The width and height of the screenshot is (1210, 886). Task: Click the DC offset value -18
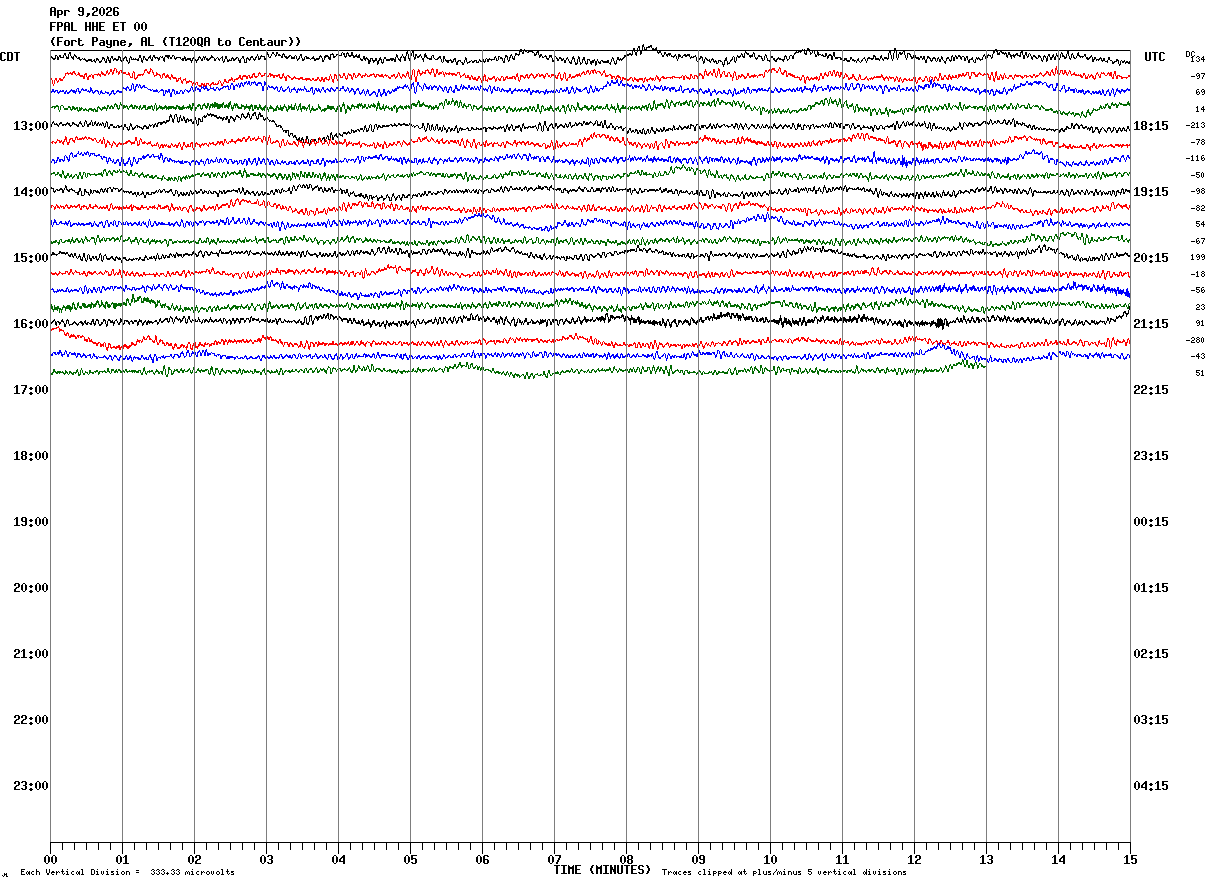click(1198, 274)
